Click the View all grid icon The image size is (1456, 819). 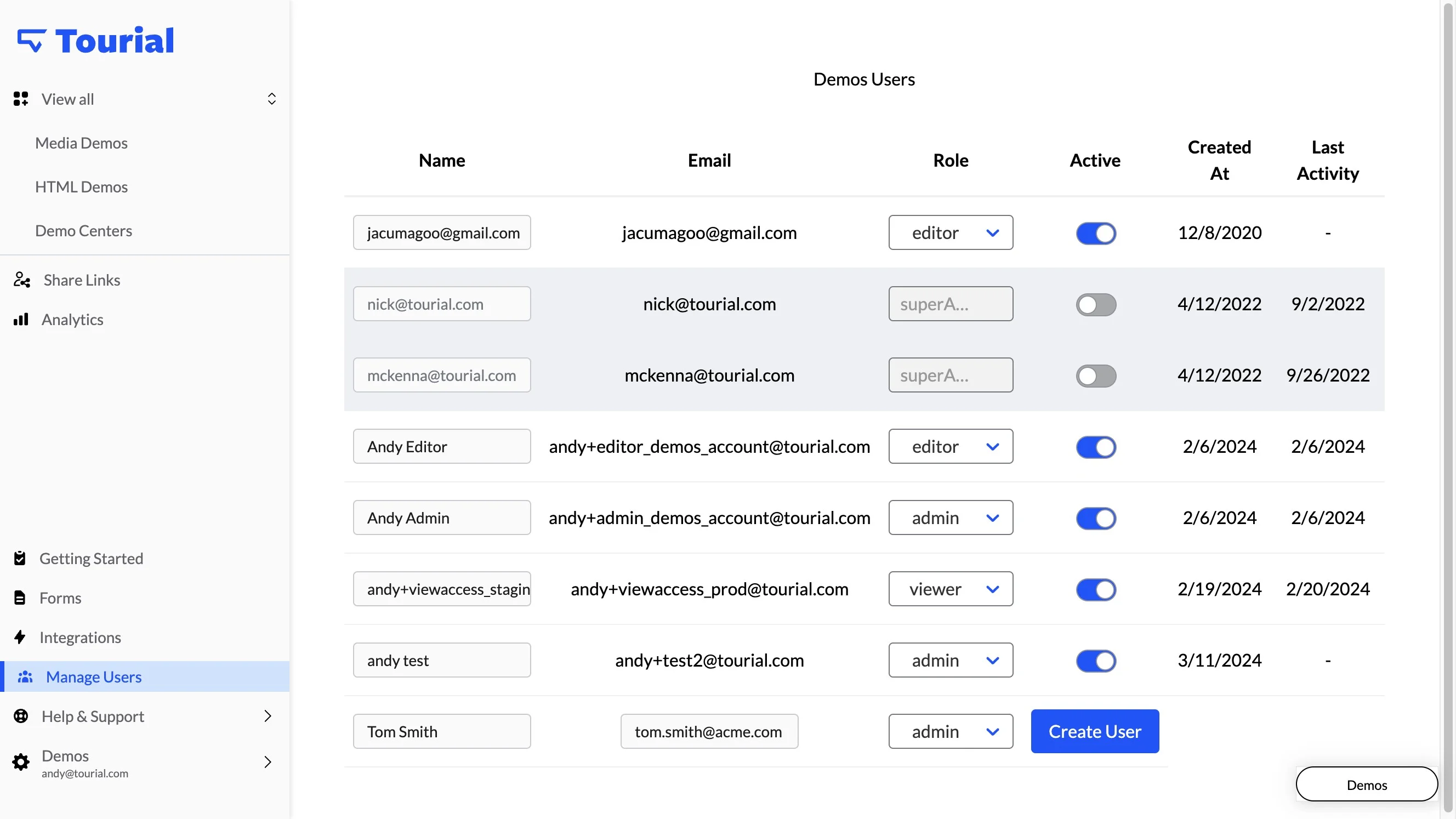(21, 99)
